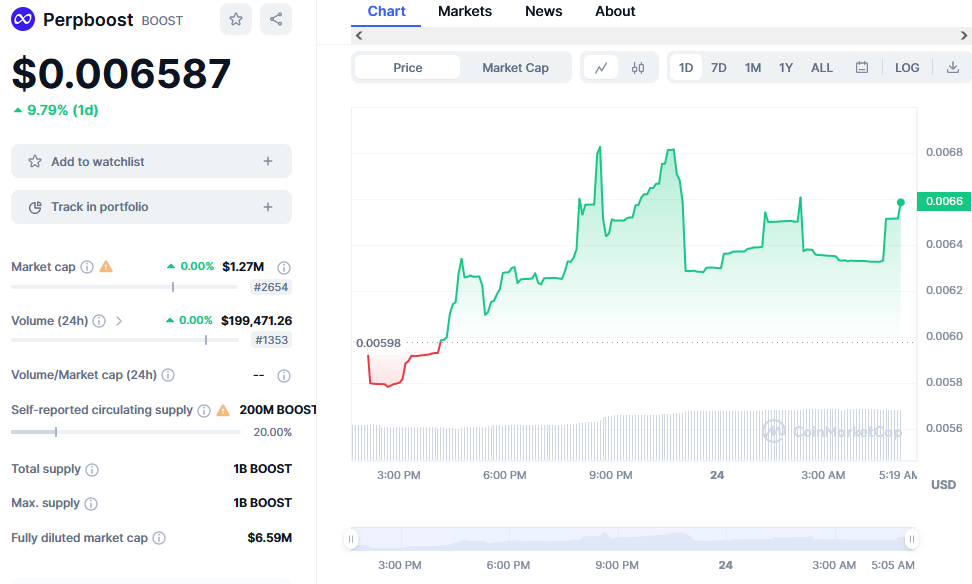Click the green latest price point on chart

pos(901,202)
